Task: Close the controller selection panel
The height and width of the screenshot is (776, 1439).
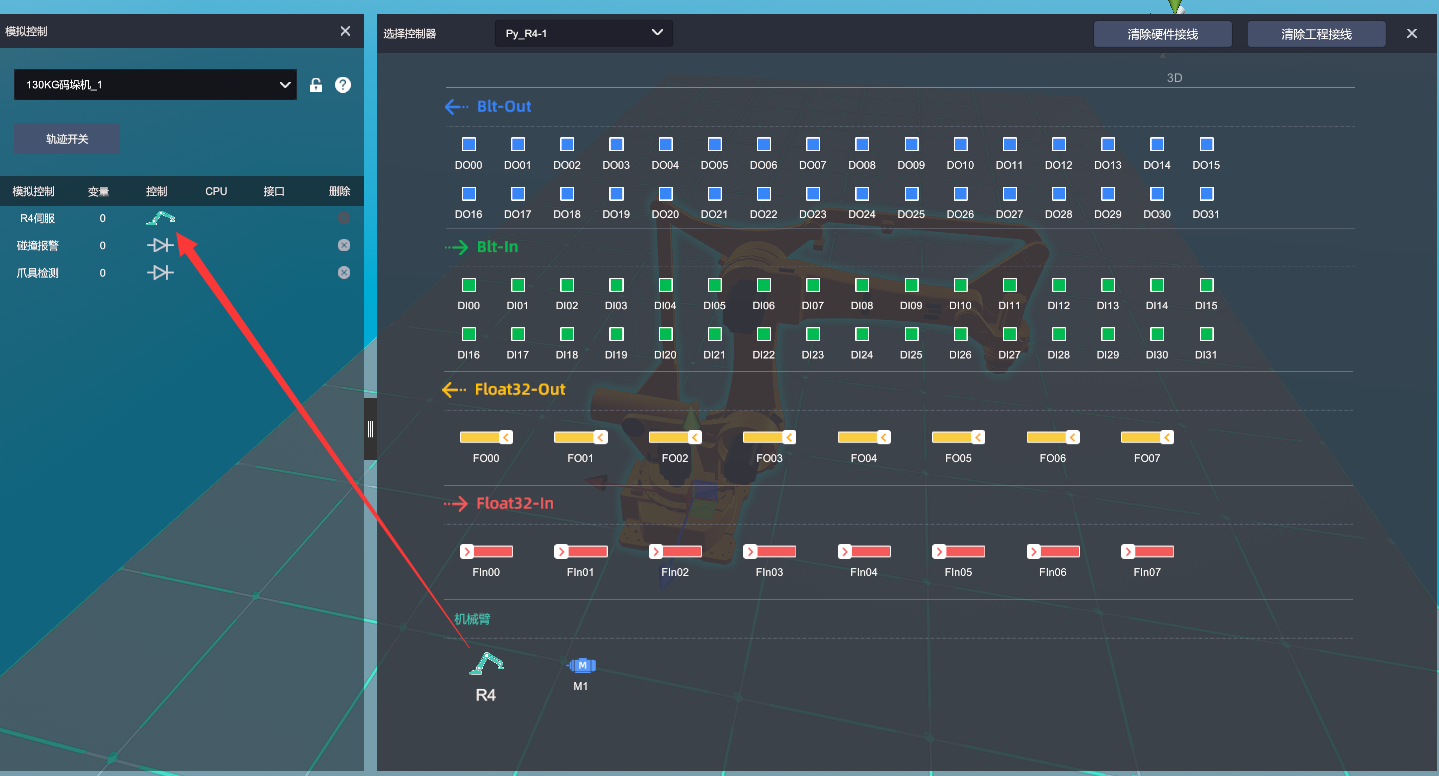Action: tap(1412, 33)
